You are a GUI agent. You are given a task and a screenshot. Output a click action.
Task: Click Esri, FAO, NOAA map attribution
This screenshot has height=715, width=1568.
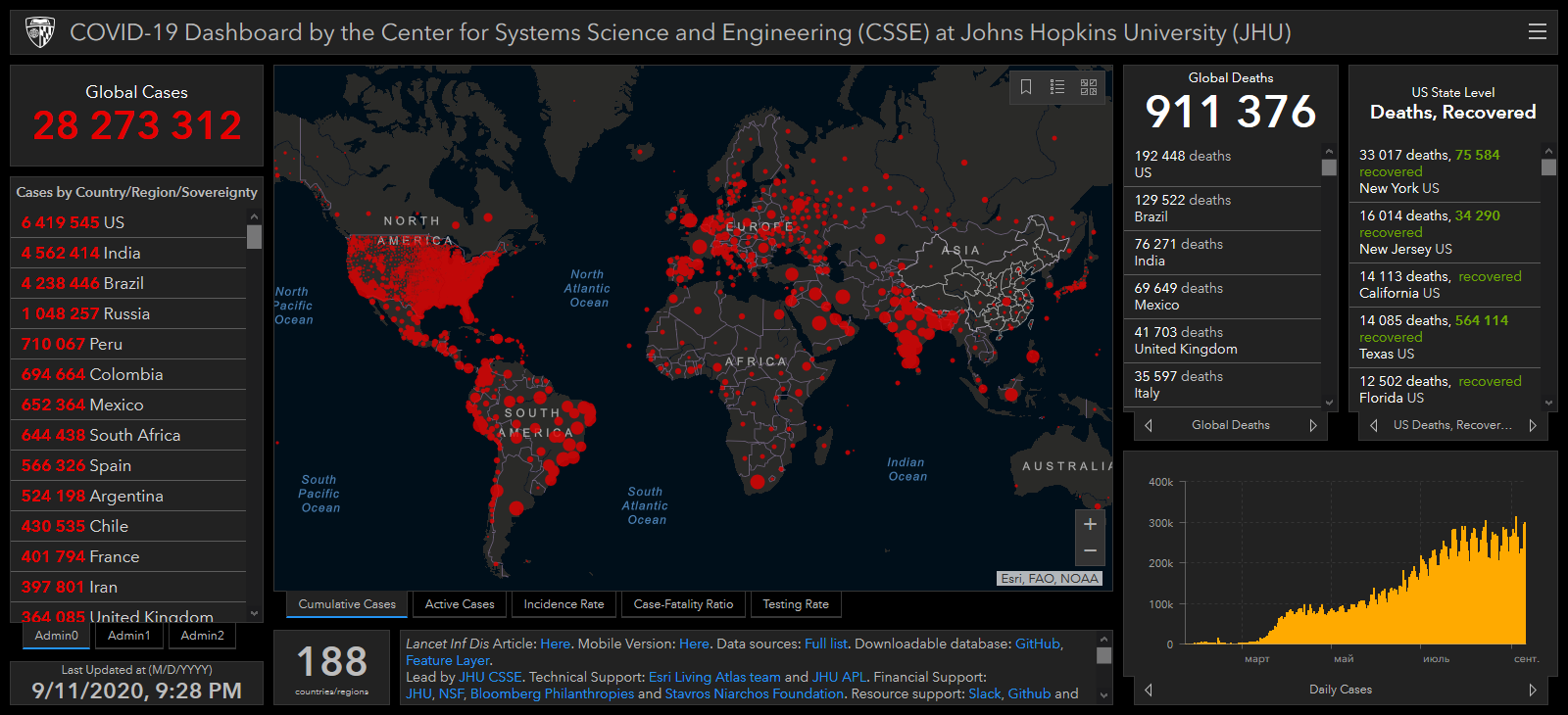click(x=1050, y=578)
